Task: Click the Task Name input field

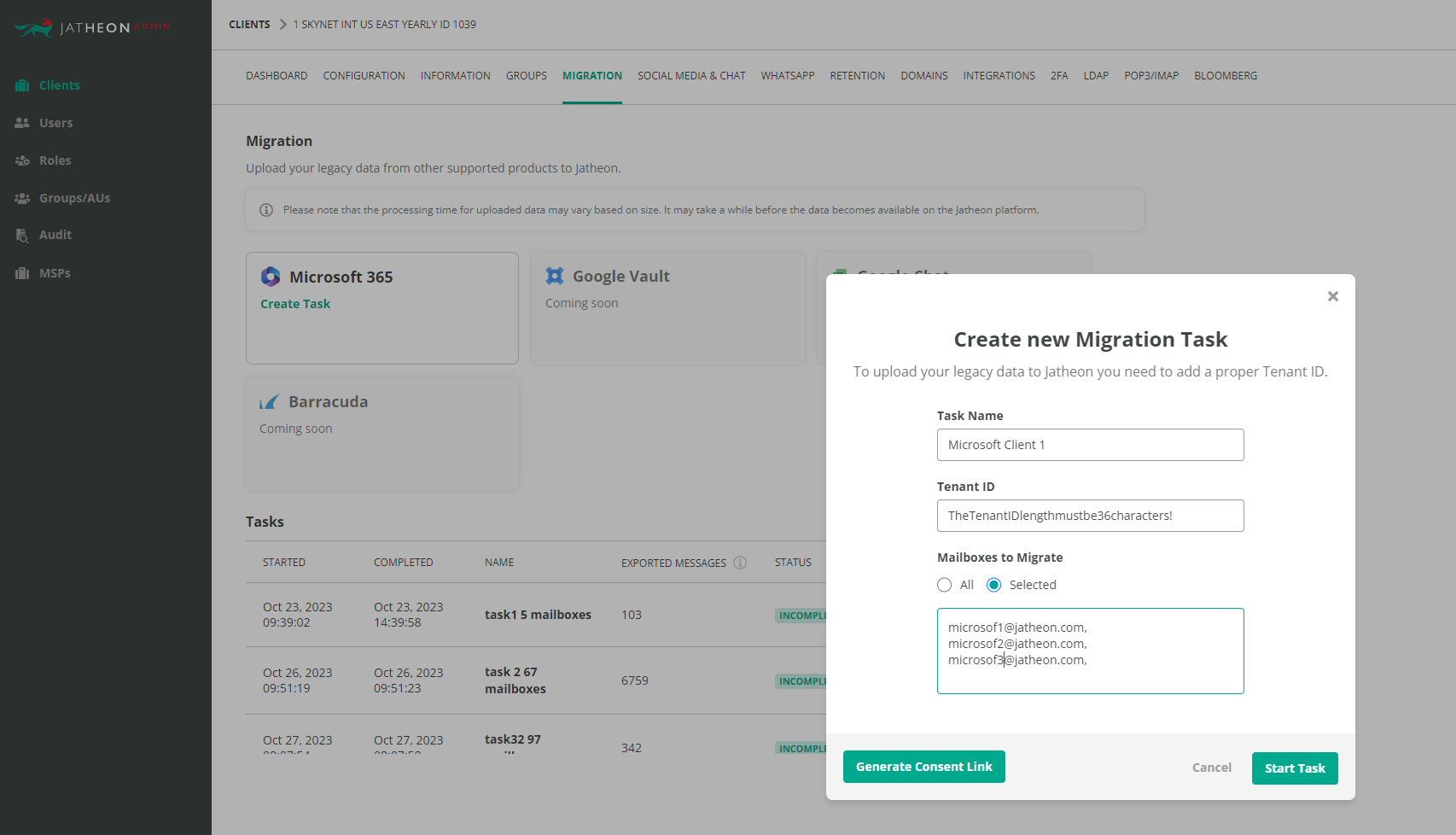Action: (1091, 445)
